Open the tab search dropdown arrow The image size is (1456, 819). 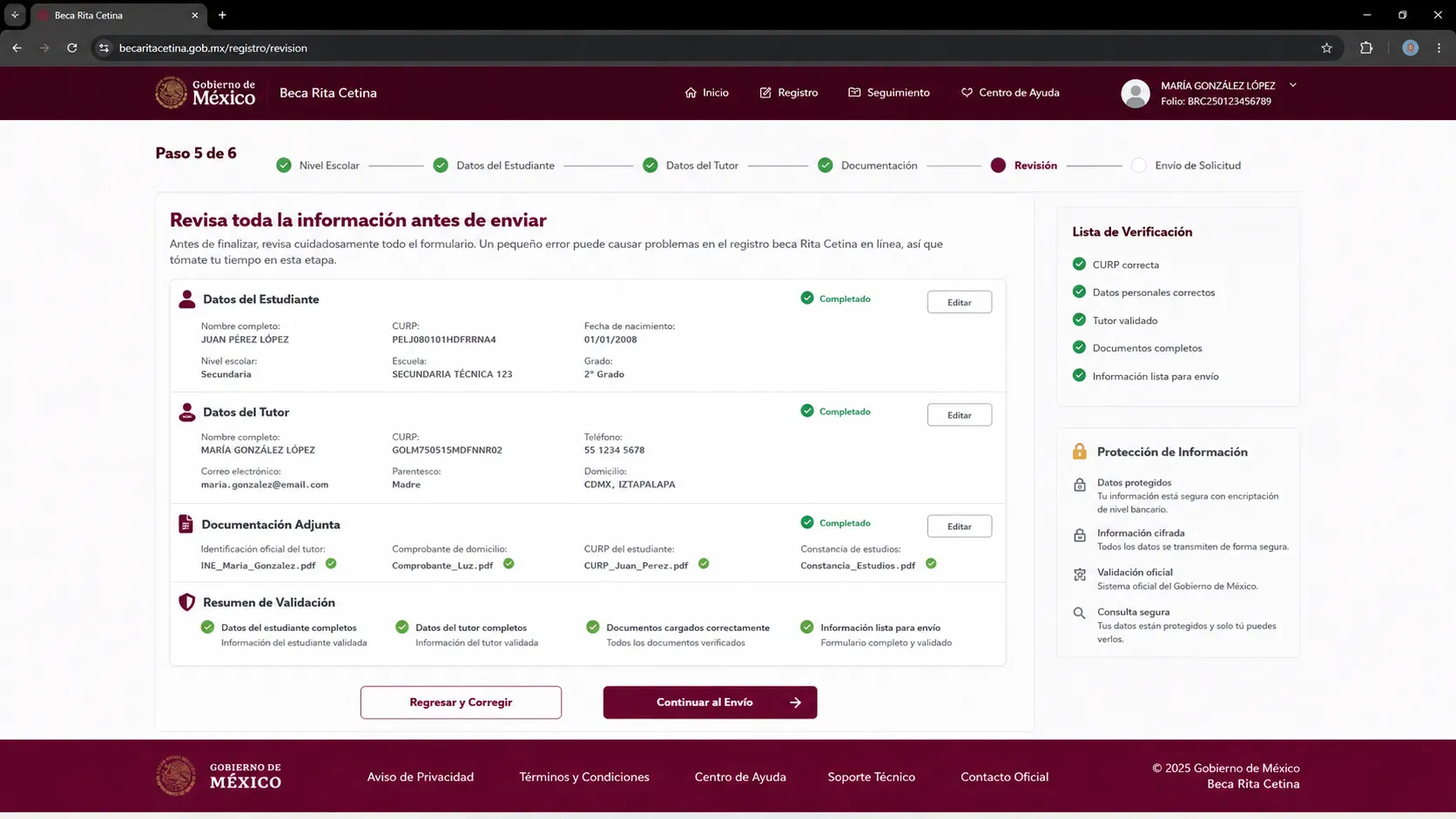[15, 15]
